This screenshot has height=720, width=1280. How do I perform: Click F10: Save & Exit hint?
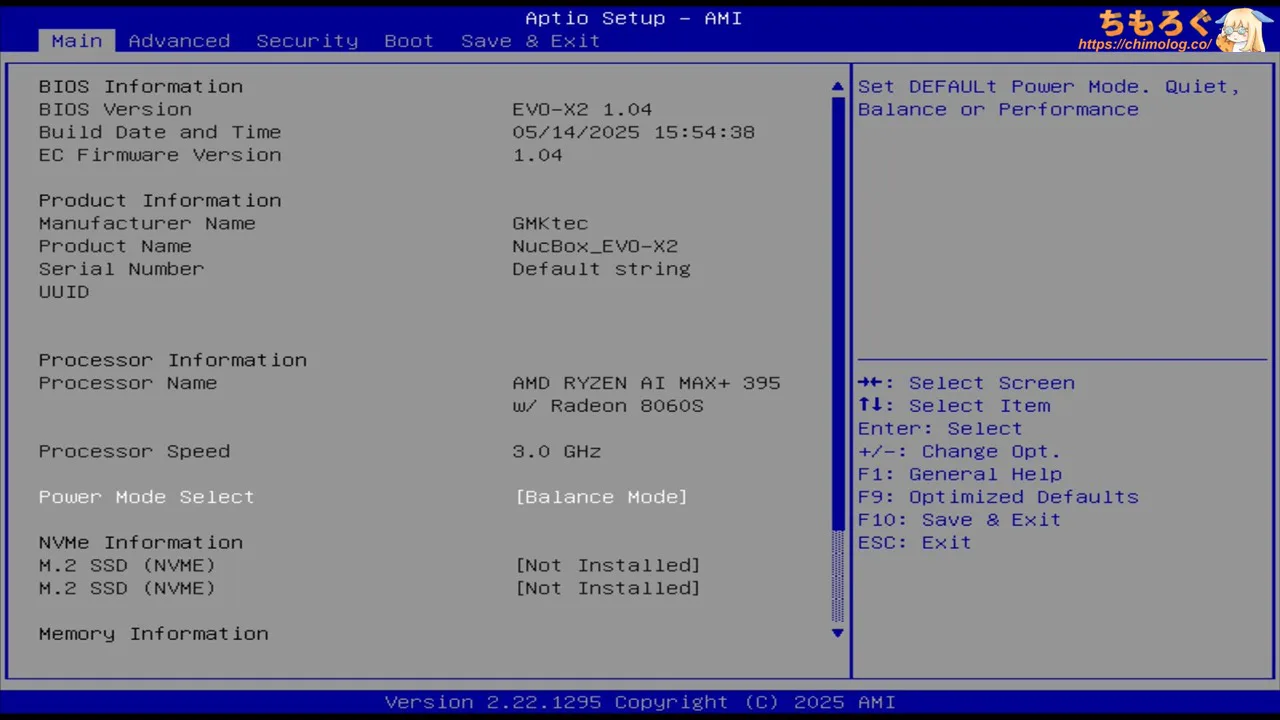pyautogui.click(x=959, y=520)
